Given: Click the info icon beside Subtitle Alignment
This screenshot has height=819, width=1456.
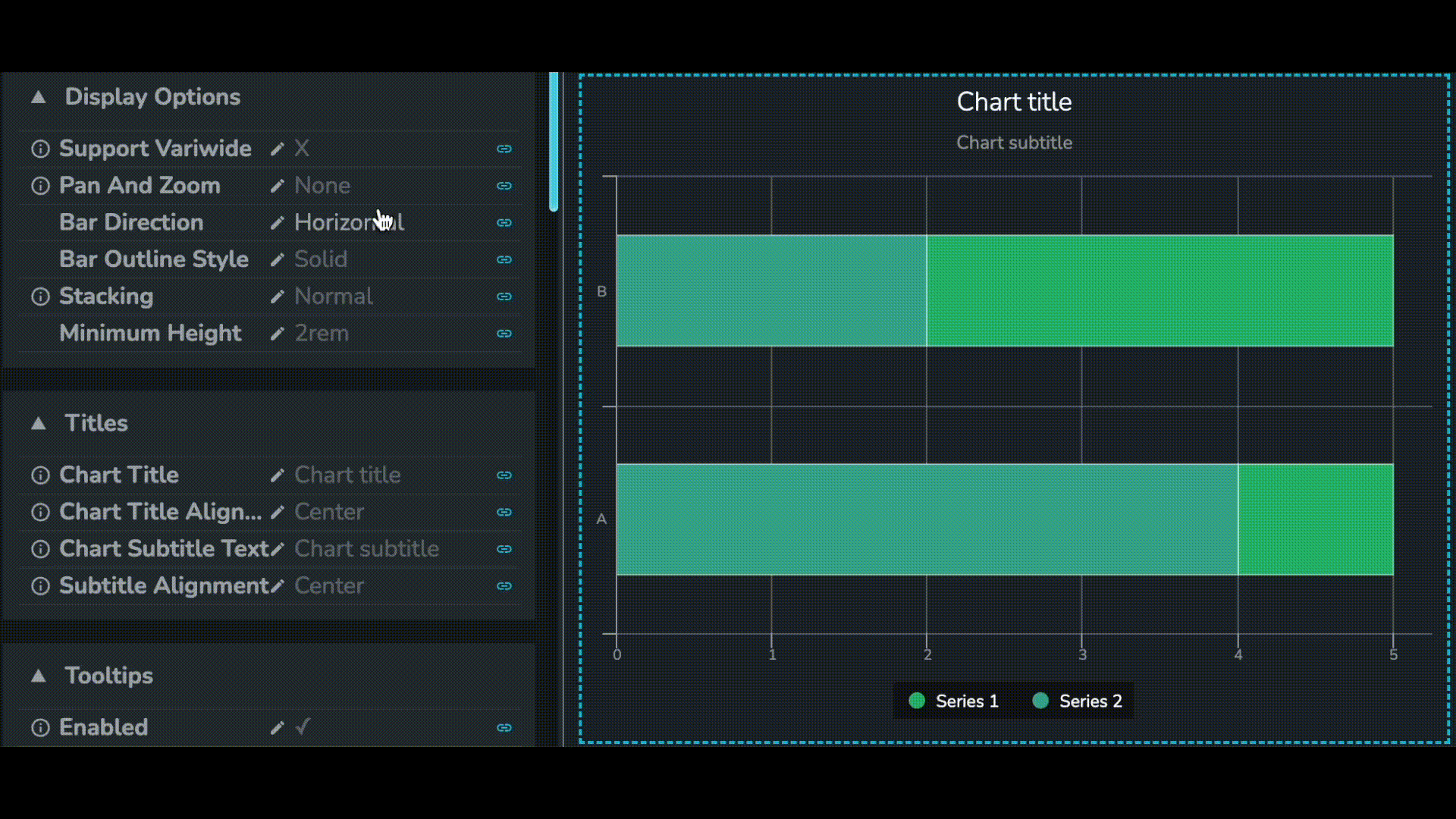Looking at the screenshot, I should coord(40,586).
